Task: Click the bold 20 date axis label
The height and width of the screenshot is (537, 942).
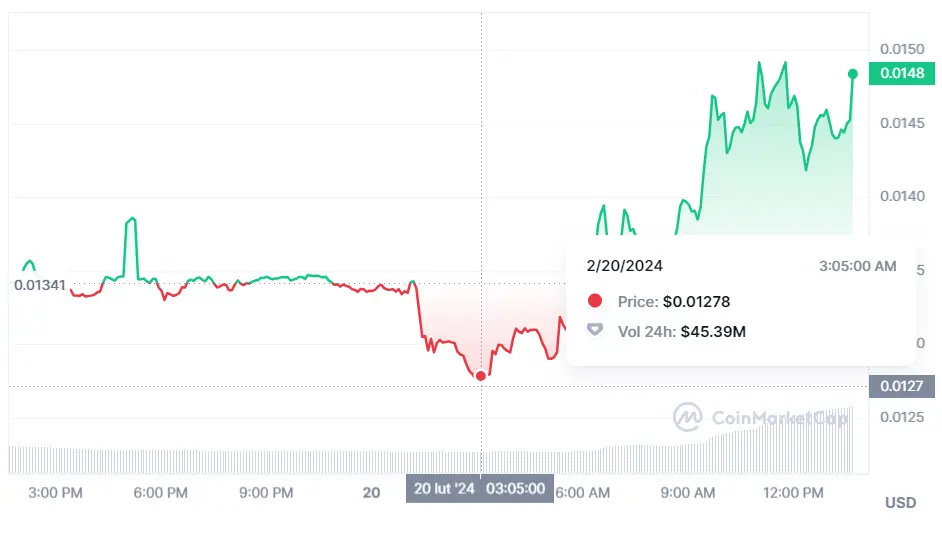Action: click(x=372, y=493)
